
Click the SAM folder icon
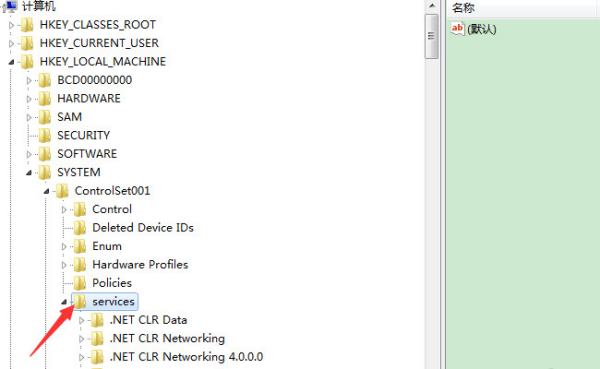pos(44,117)
